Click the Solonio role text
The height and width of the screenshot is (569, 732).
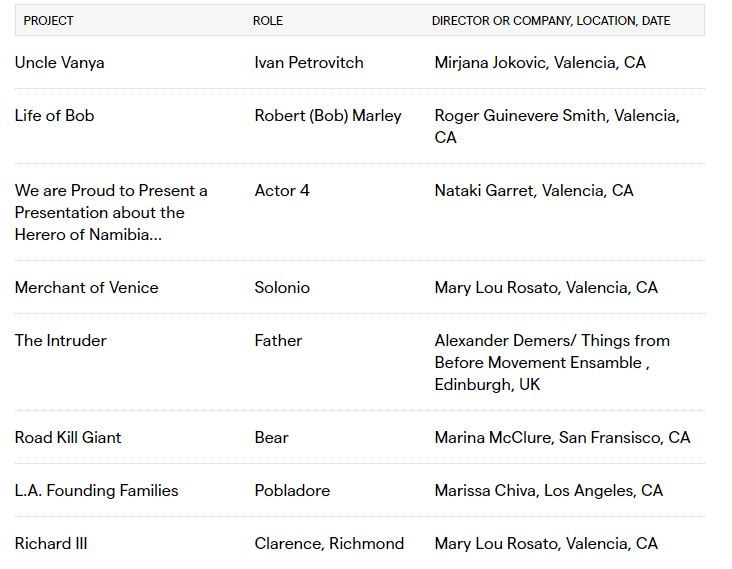tap(282, 288)
